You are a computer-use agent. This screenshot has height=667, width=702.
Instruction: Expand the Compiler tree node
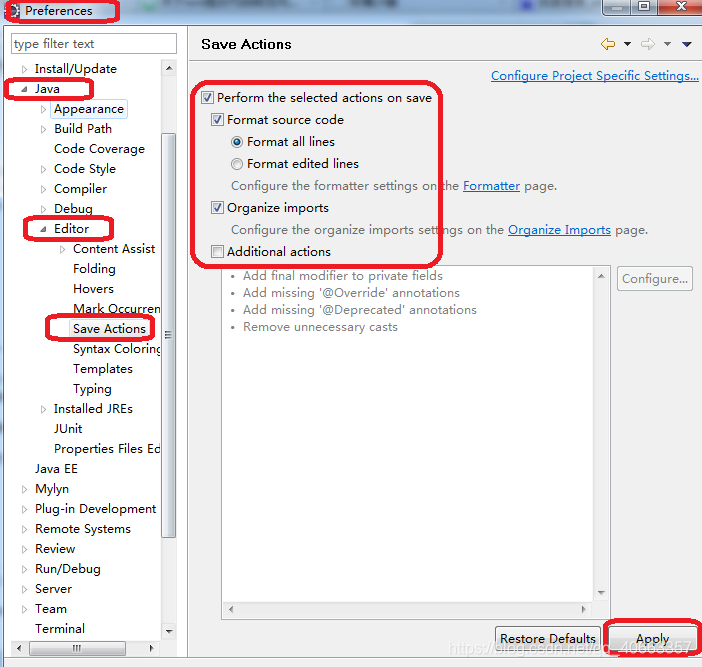43,189
